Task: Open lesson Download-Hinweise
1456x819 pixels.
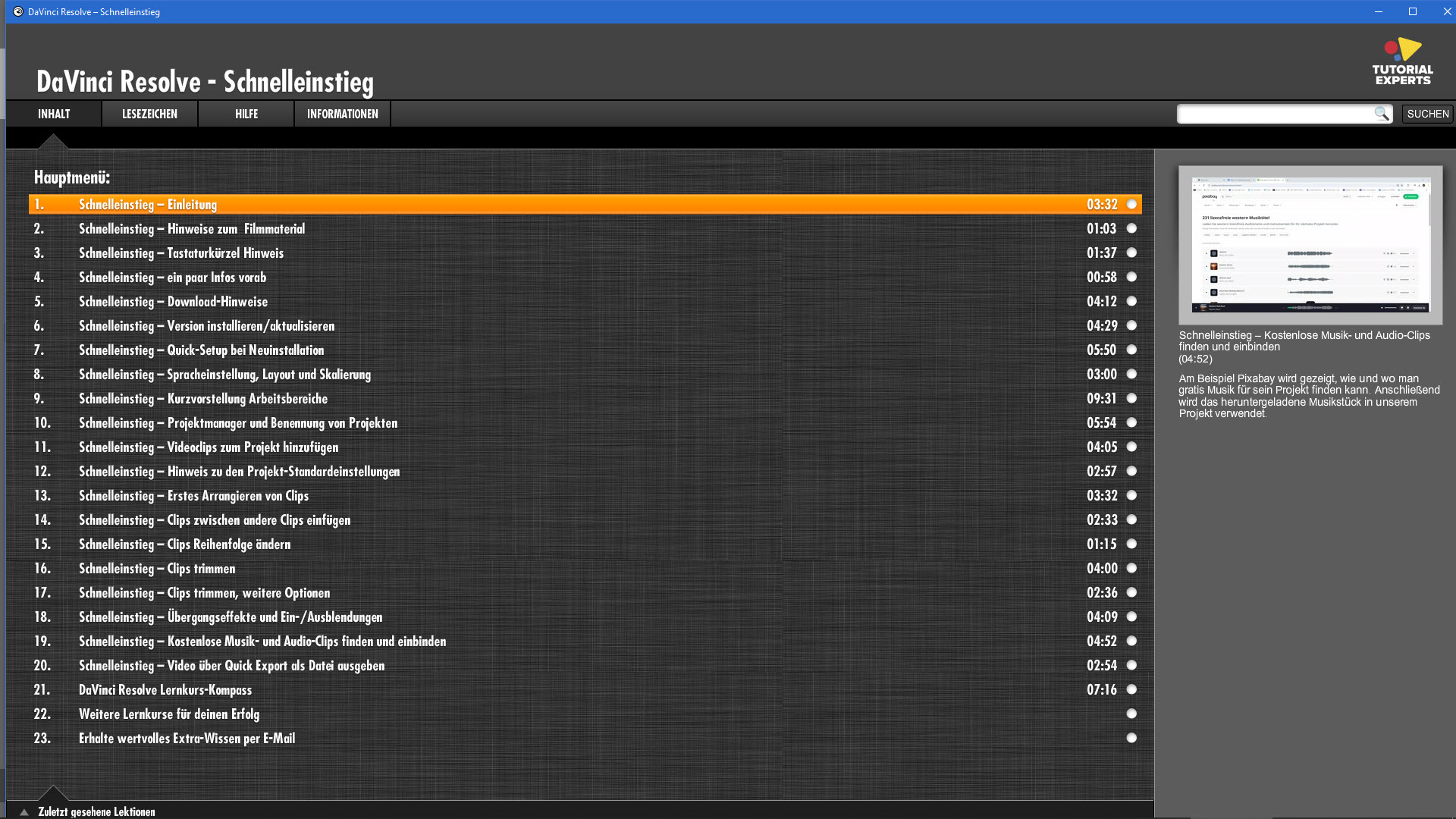Action: point(585,301)
